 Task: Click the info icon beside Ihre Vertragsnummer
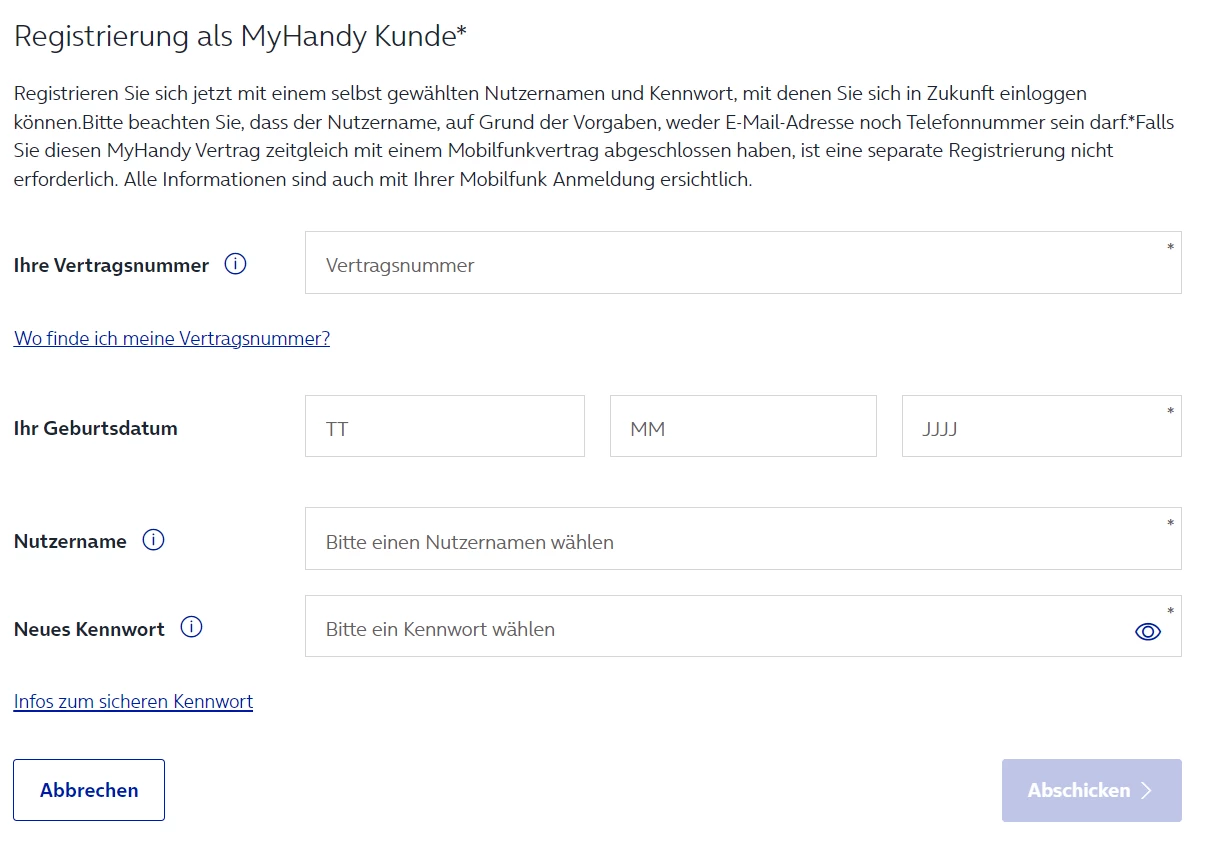pyautogui.click(x=235, y=265)
